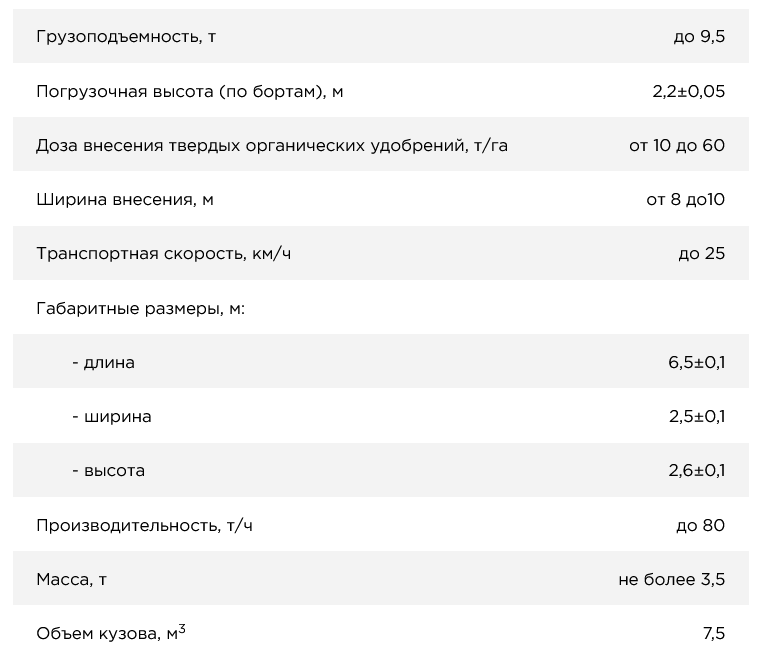Click the "Транспортная скорость, км/ч" label
766x667 pixels.
(x=164, y=254)
